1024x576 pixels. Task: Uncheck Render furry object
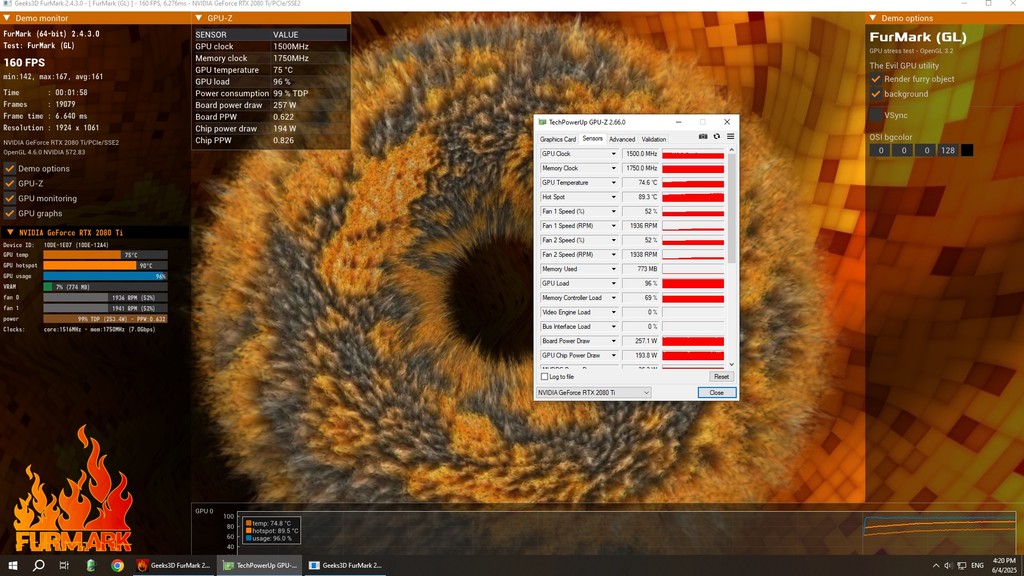[x=876, y=79]
